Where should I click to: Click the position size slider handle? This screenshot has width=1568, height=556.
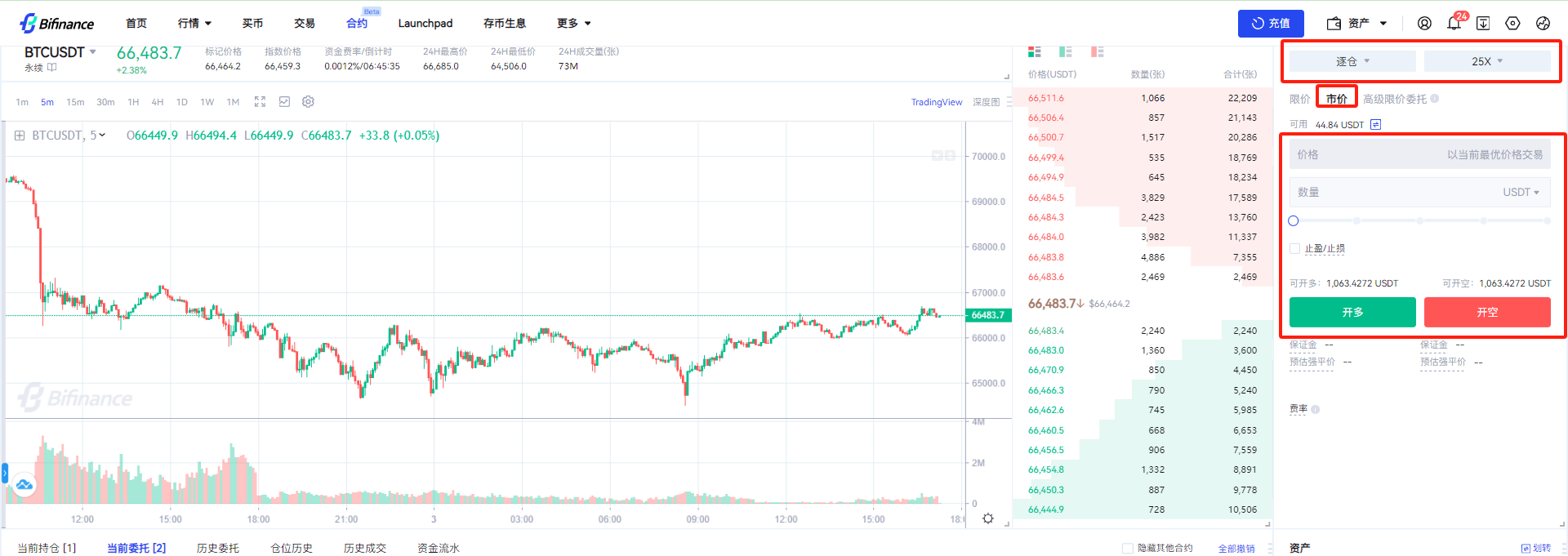tap(1293, 221)
